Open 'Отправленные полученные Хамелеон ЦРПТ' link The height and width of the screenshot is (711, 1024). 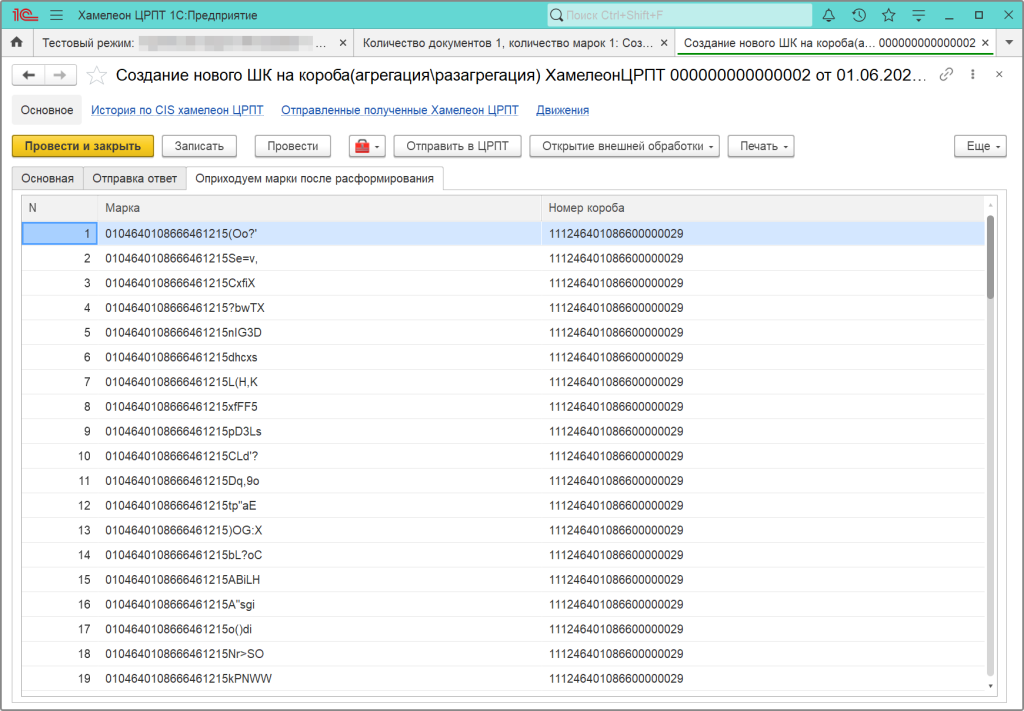[x=400, y=110]
